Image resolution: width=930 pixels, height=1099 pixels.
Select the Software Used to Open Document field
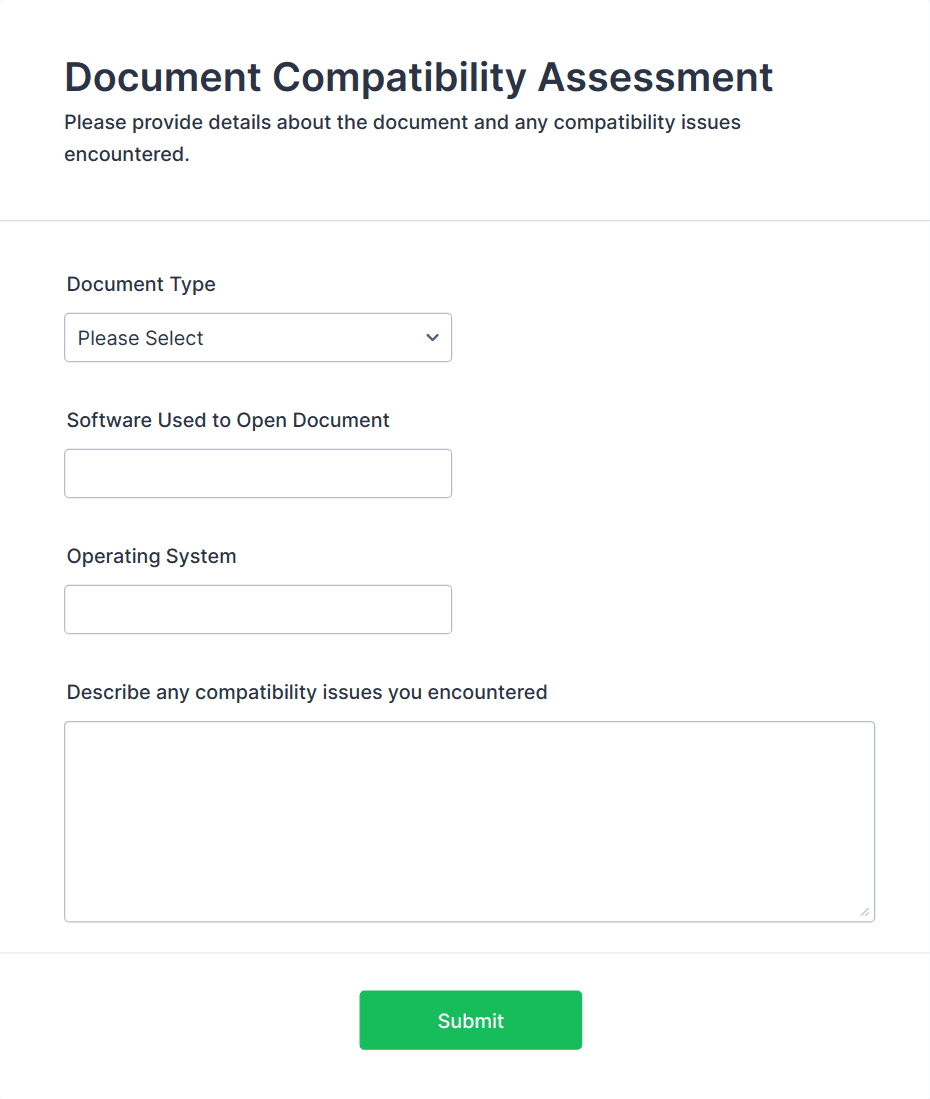click(258, 473)
